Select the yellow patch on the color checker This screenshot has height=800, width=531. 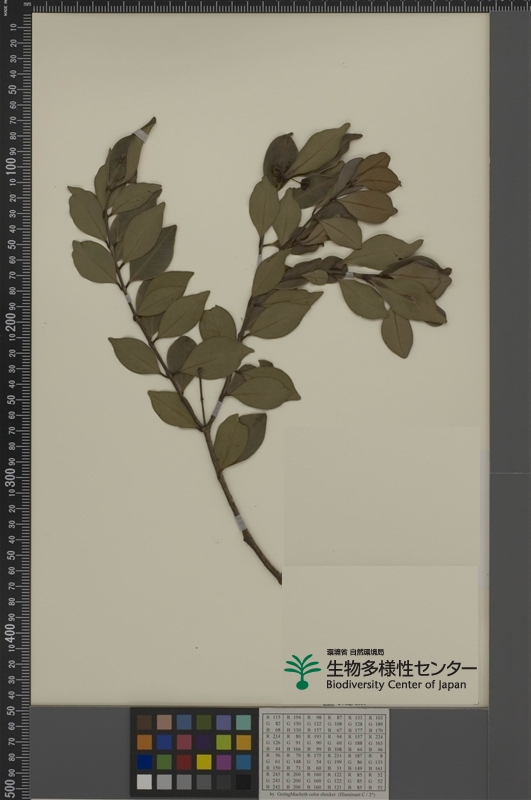(204, 762)
